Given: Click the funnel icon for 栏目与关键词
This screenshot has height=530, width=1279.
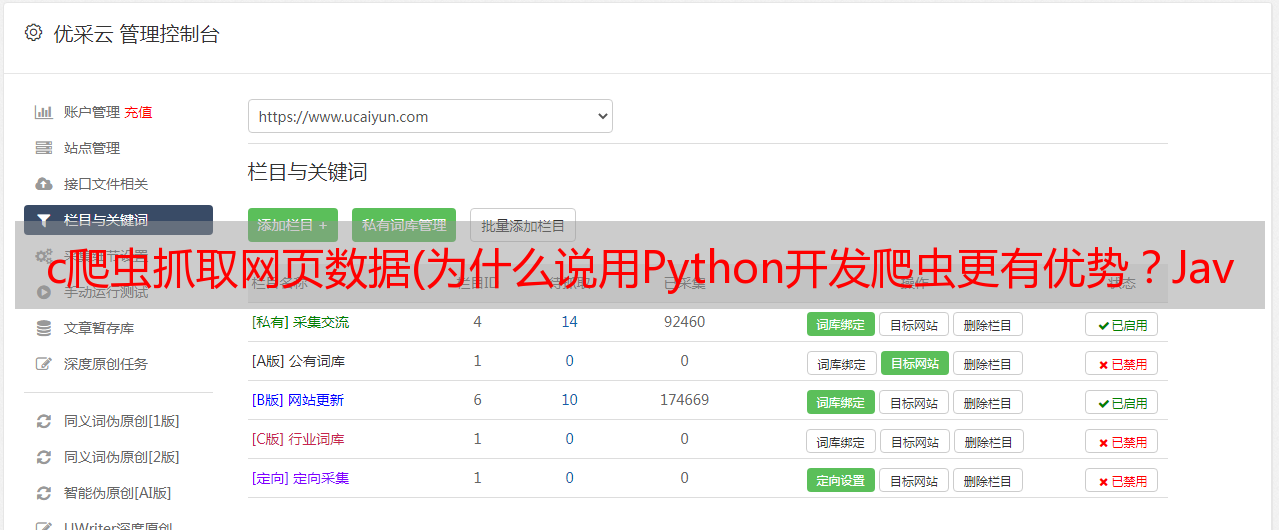Looking at the screenshot, I should 43,220.
